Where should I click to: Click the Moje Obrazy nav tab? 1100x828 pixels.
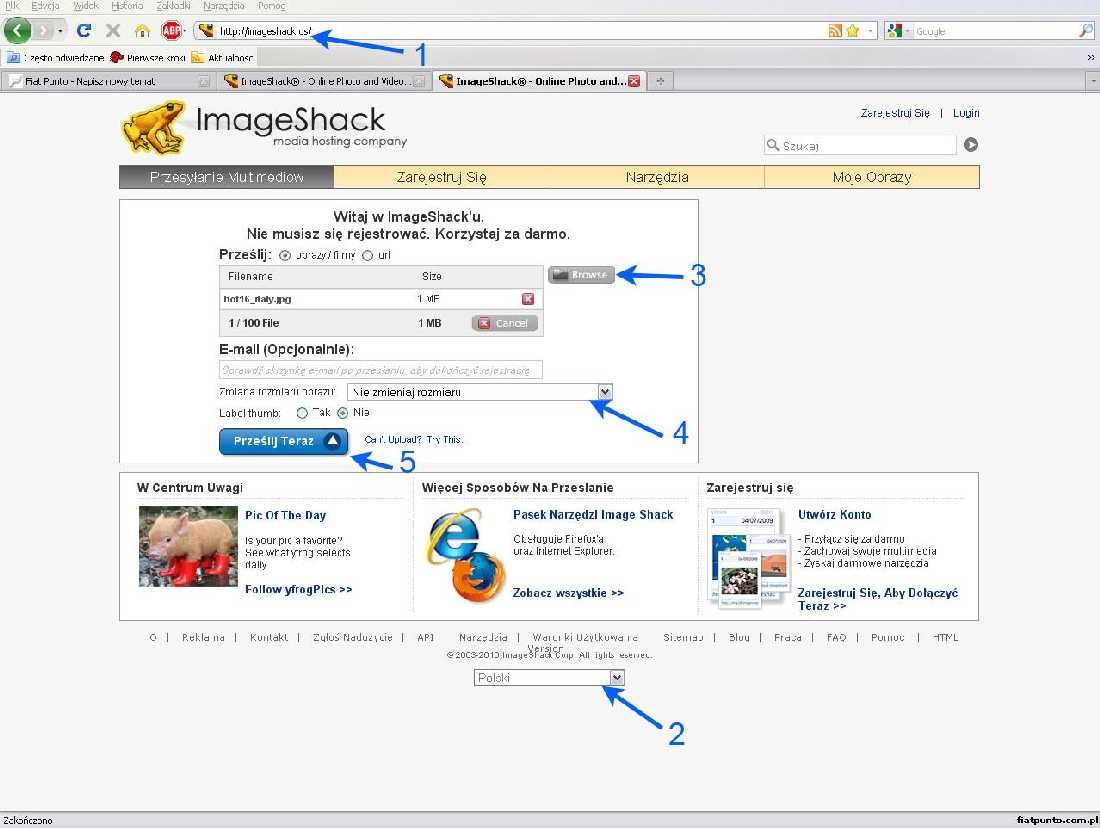click(872, 177)
